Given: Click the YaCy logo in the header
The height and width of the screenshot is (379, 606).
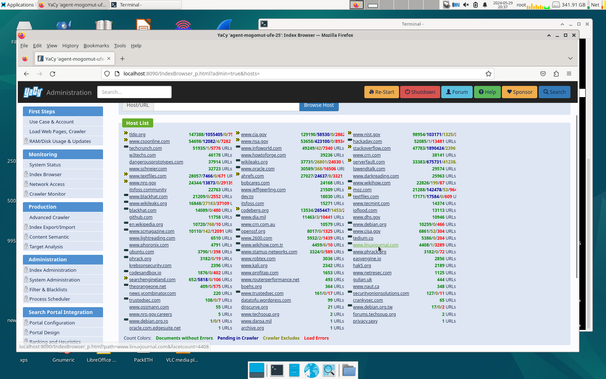Looking at the screenshot, I should (33, 92).
